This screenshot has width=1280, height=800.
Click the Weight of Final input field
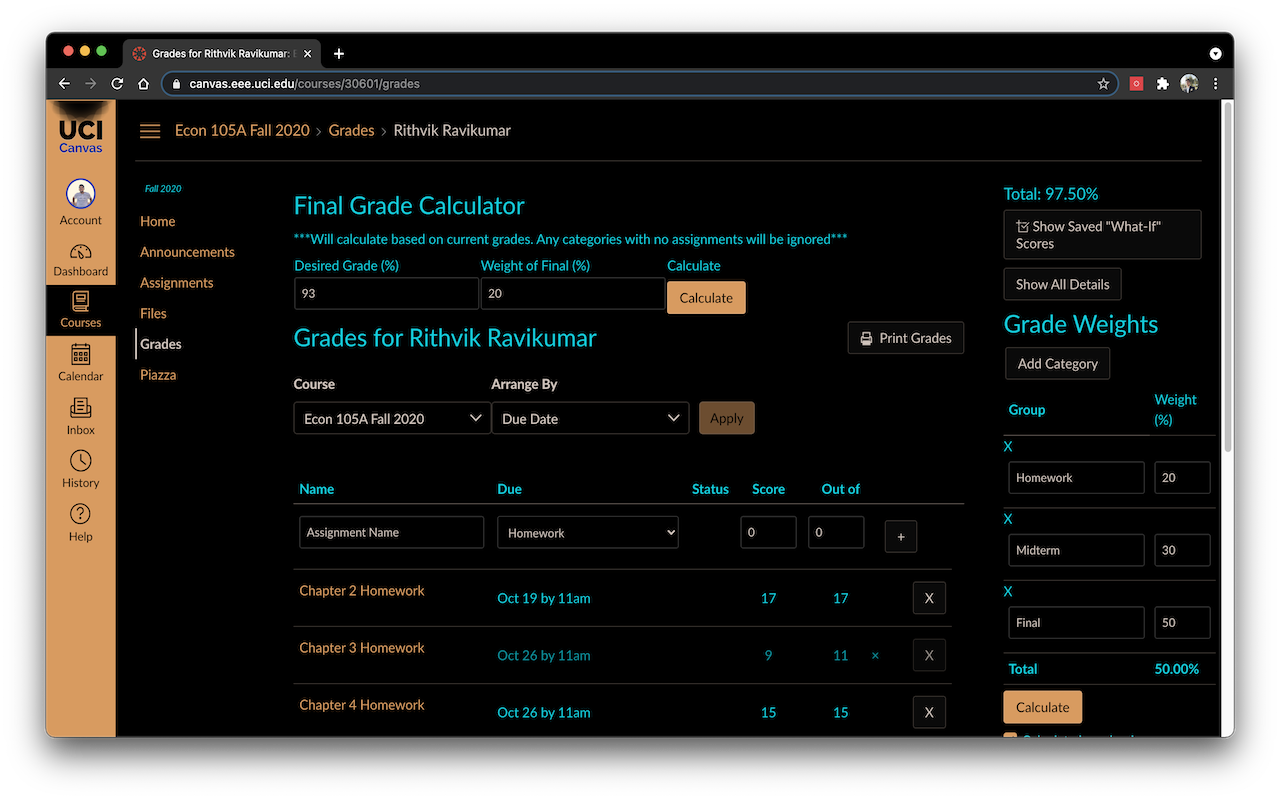click(x=573, y=294)
